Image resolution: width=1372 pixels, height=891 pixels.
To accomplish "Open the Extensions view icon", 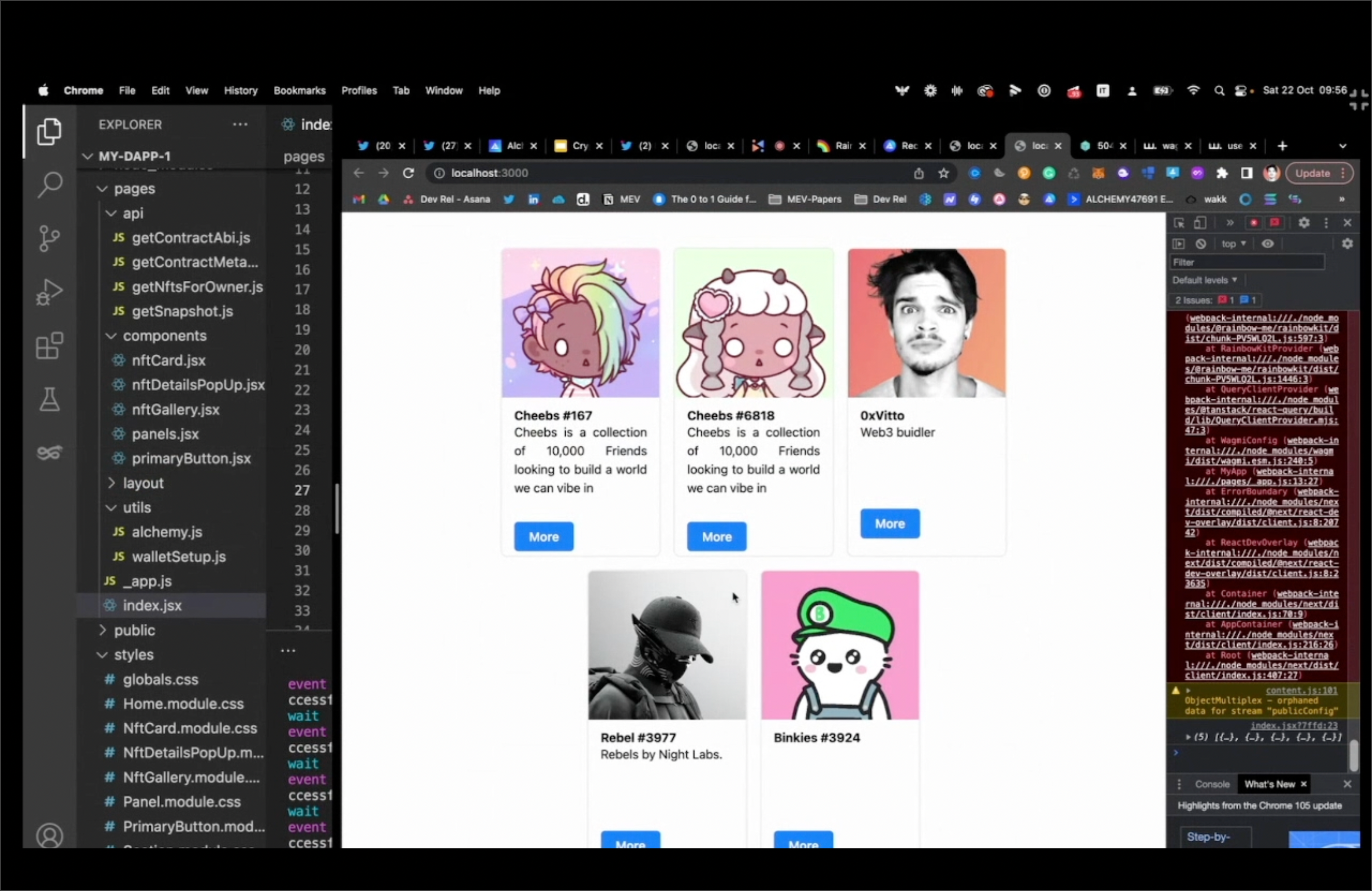I will tap(49, 345).
